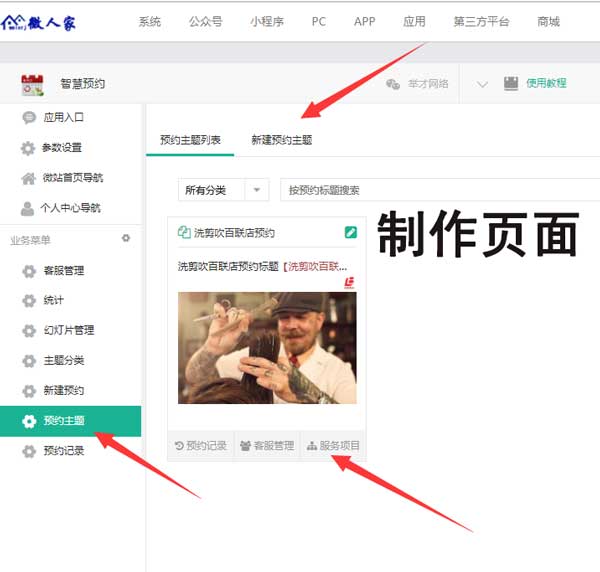The width and height of the screenshot is (600, 572).
Task: Open the 应用 menu
Action: [414, 22]
